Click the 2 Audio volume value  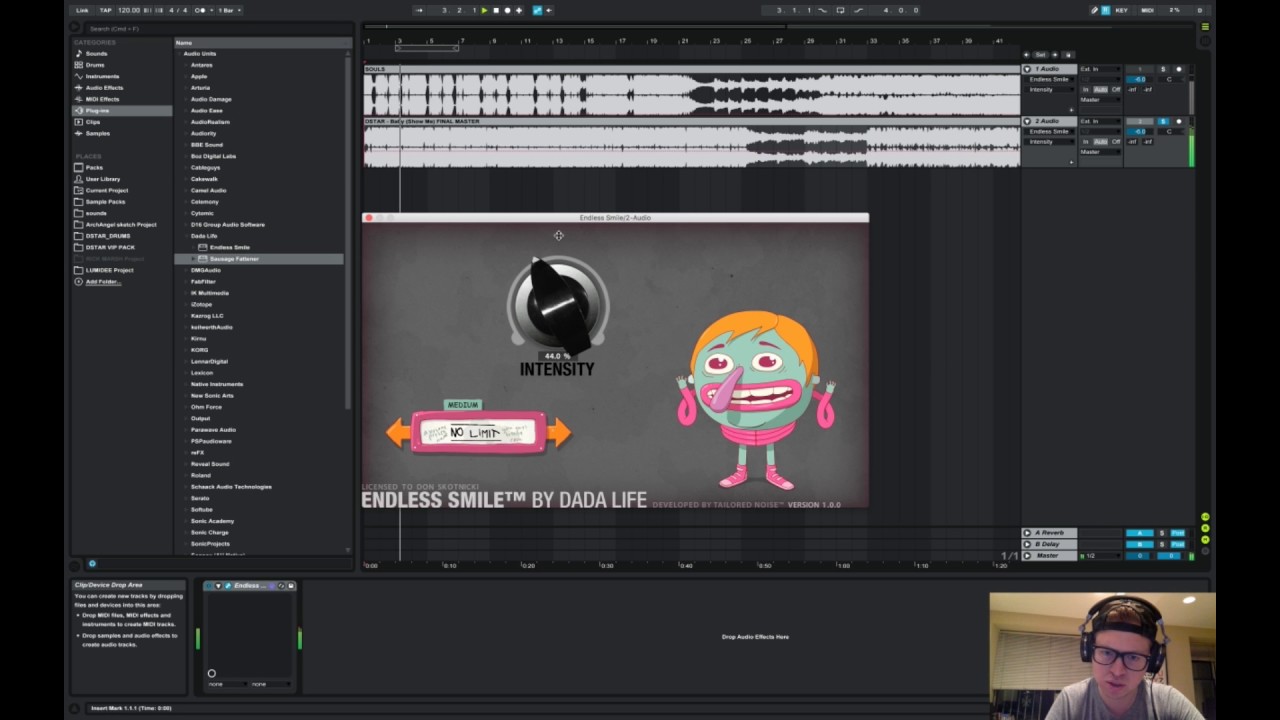click(1140, 131)
